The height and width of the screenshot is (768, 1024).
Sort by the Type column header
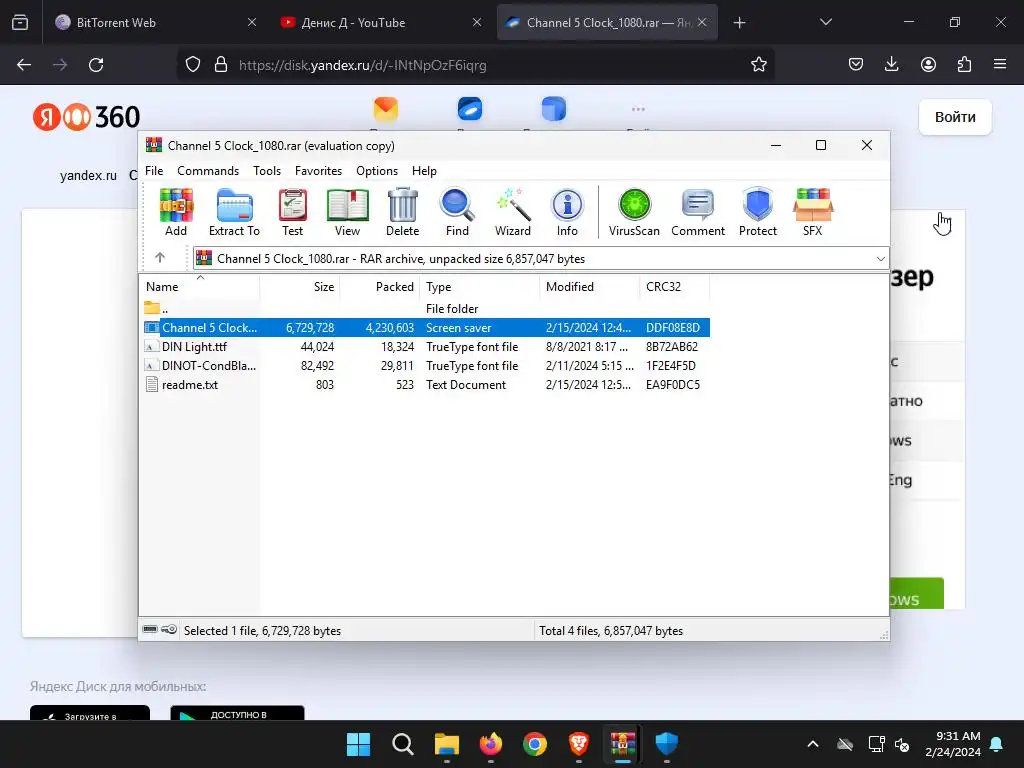(x=480, y=287)
